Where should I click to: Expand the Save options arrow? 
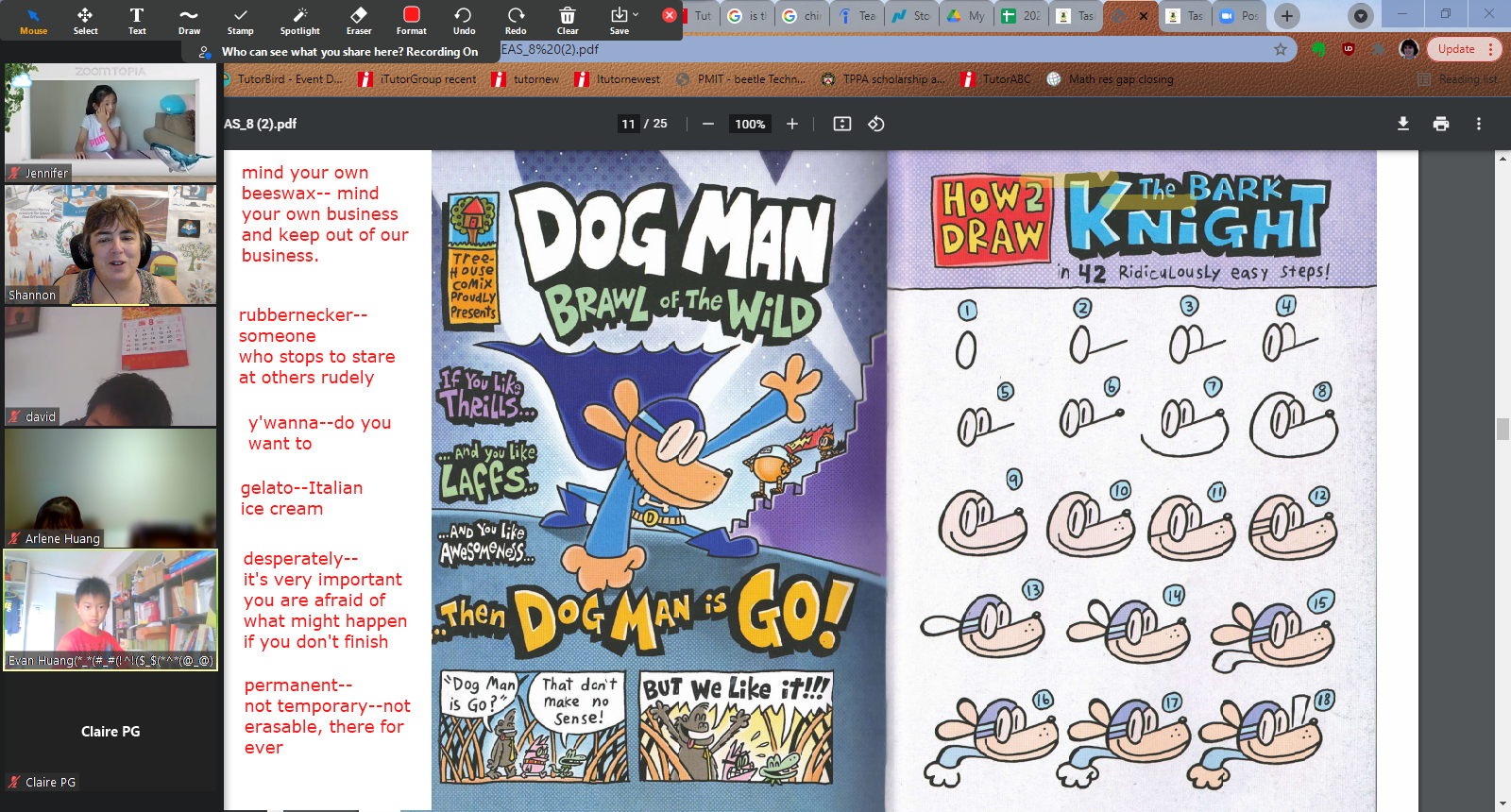click(x=636, y=14)
